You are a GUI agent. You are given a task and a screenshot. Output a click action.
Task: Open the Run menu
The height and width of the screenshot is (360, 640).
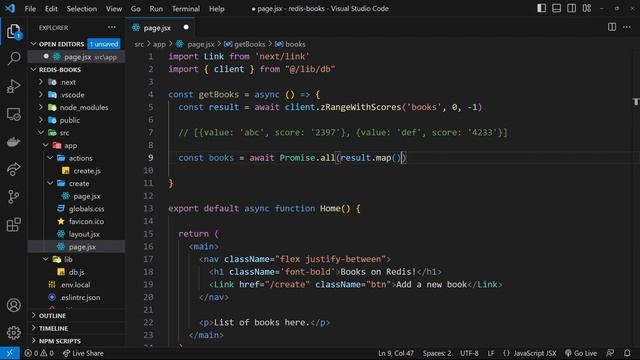[x=156, y=9]
